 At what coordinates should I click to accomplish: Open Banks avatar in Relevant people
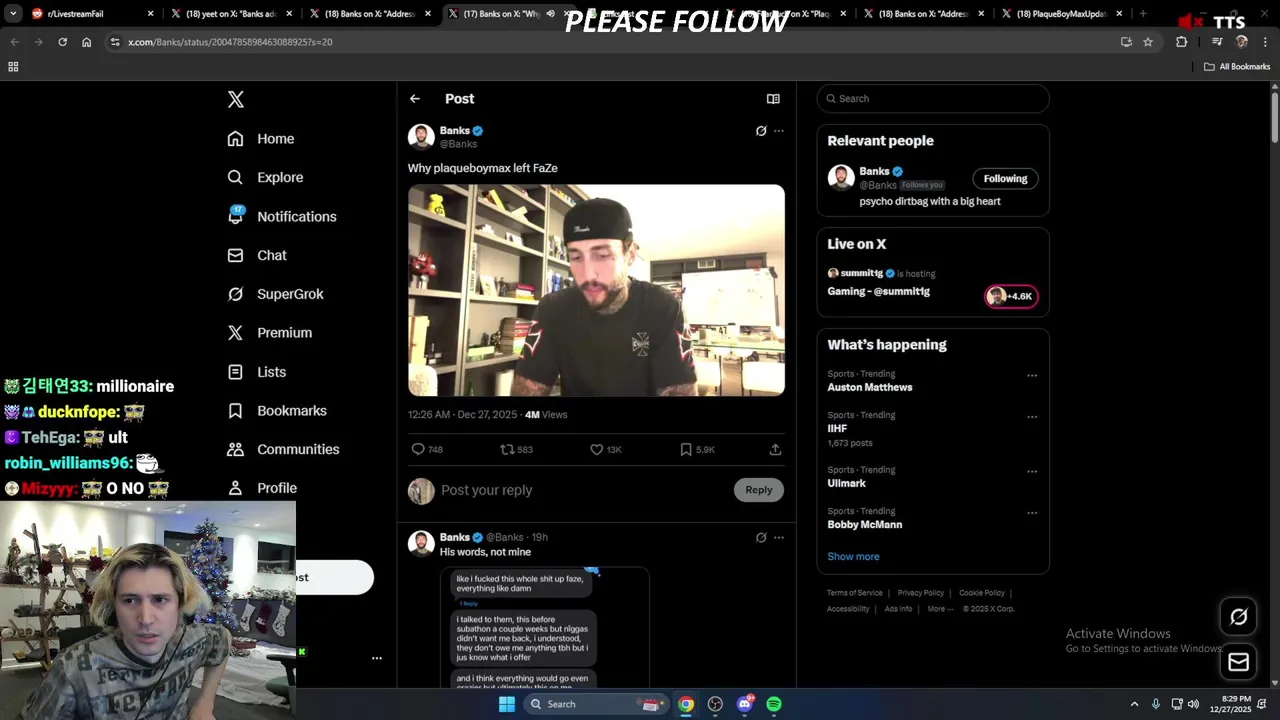841,178
